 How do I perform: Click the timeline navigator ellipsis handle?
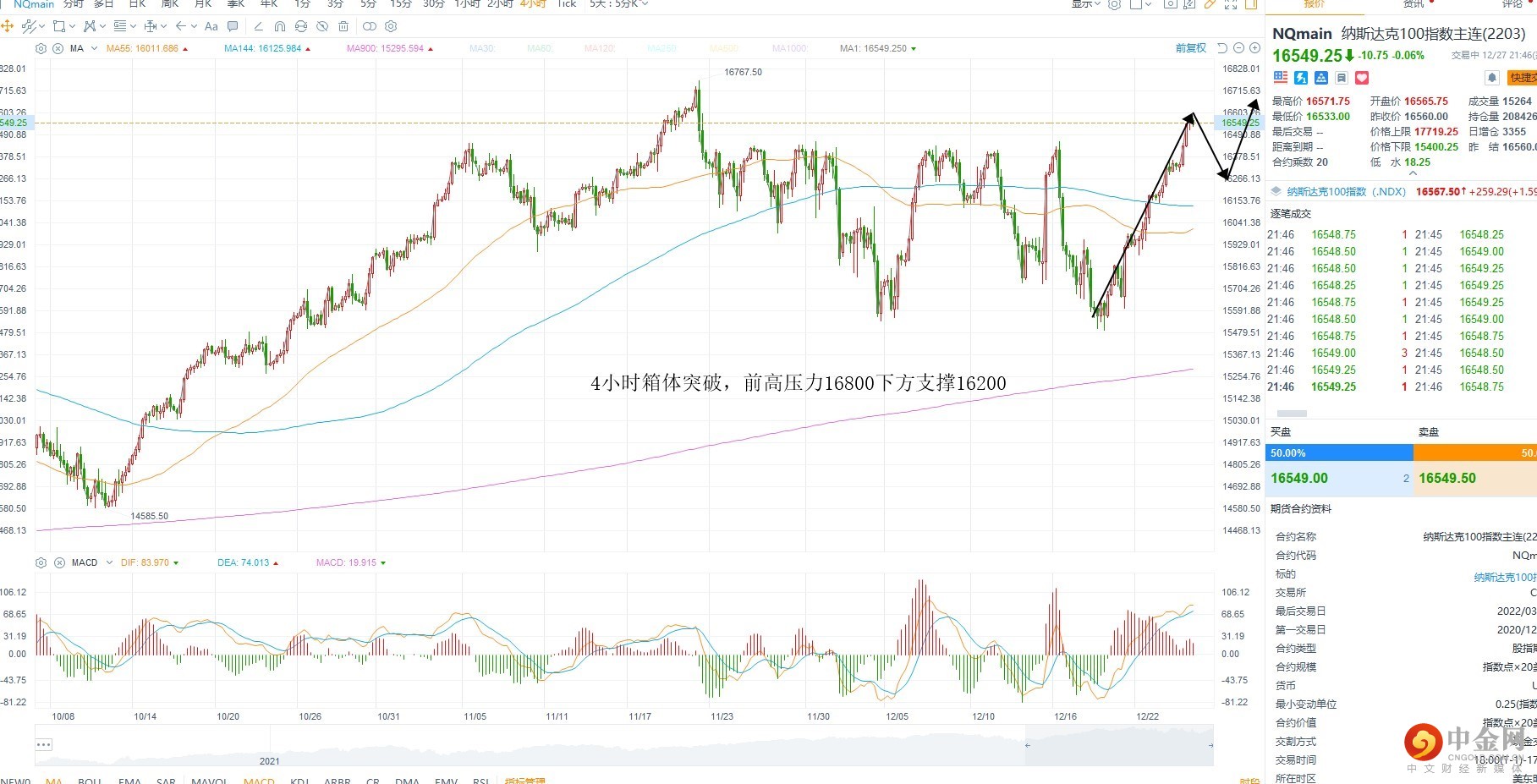pyautogui.click(x=44, y=744)
